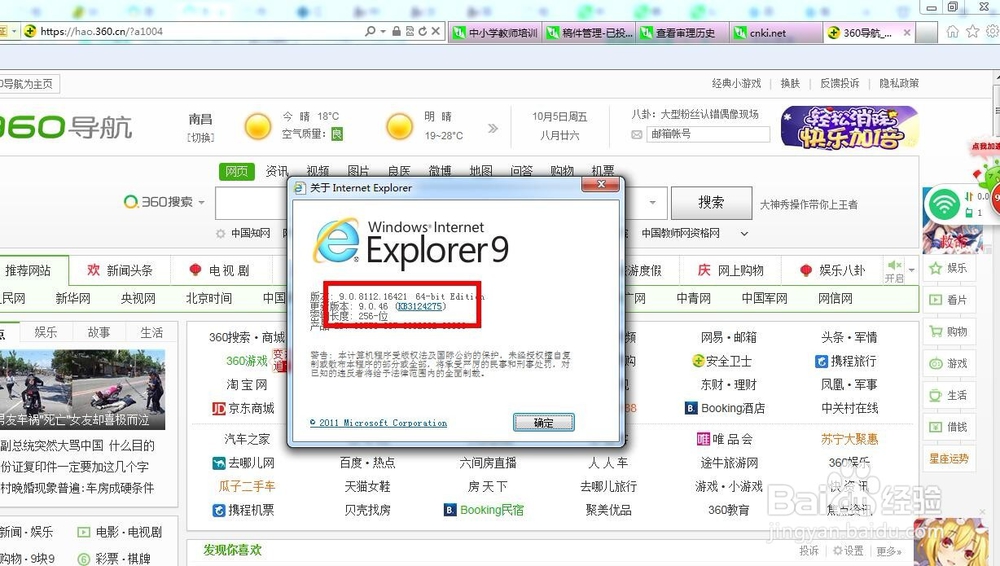Click the 轻松消除快乐加倍 banner
The height and width of the screenshot is (566, 1000).
(x=849, y=127)
